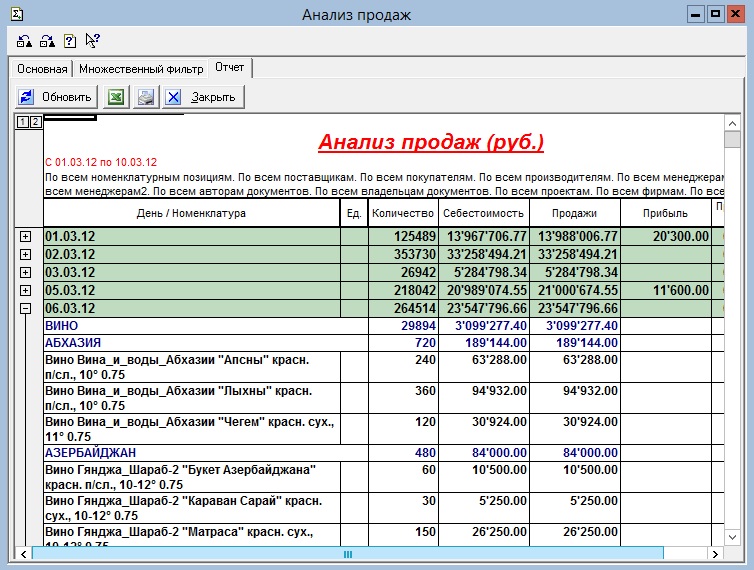The image size is (754, 570).
Task: Click the vertical scrollbar up arrow
Action: 732,124
